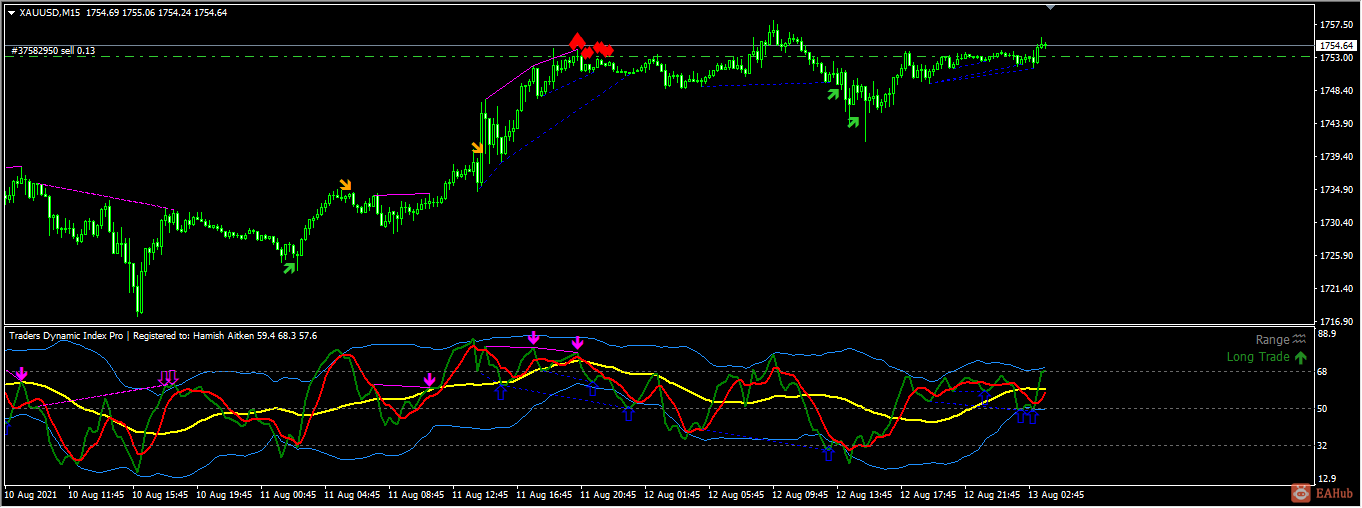Click the 12 Aug 01:45 time label

pyautogui.click(x=673, y=495)
